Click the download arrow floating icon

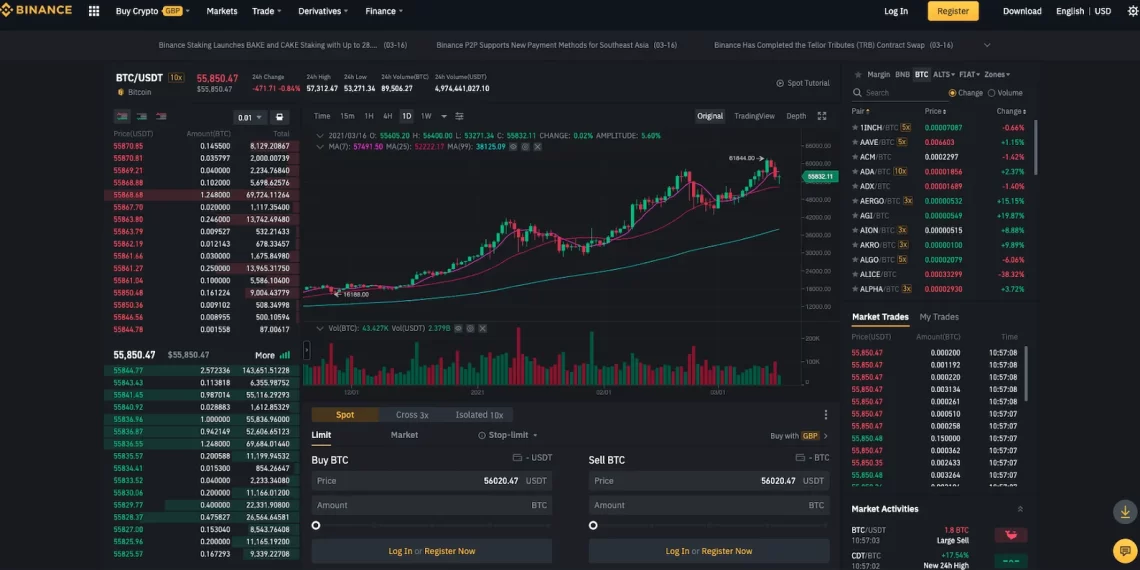coord(1125,512)
